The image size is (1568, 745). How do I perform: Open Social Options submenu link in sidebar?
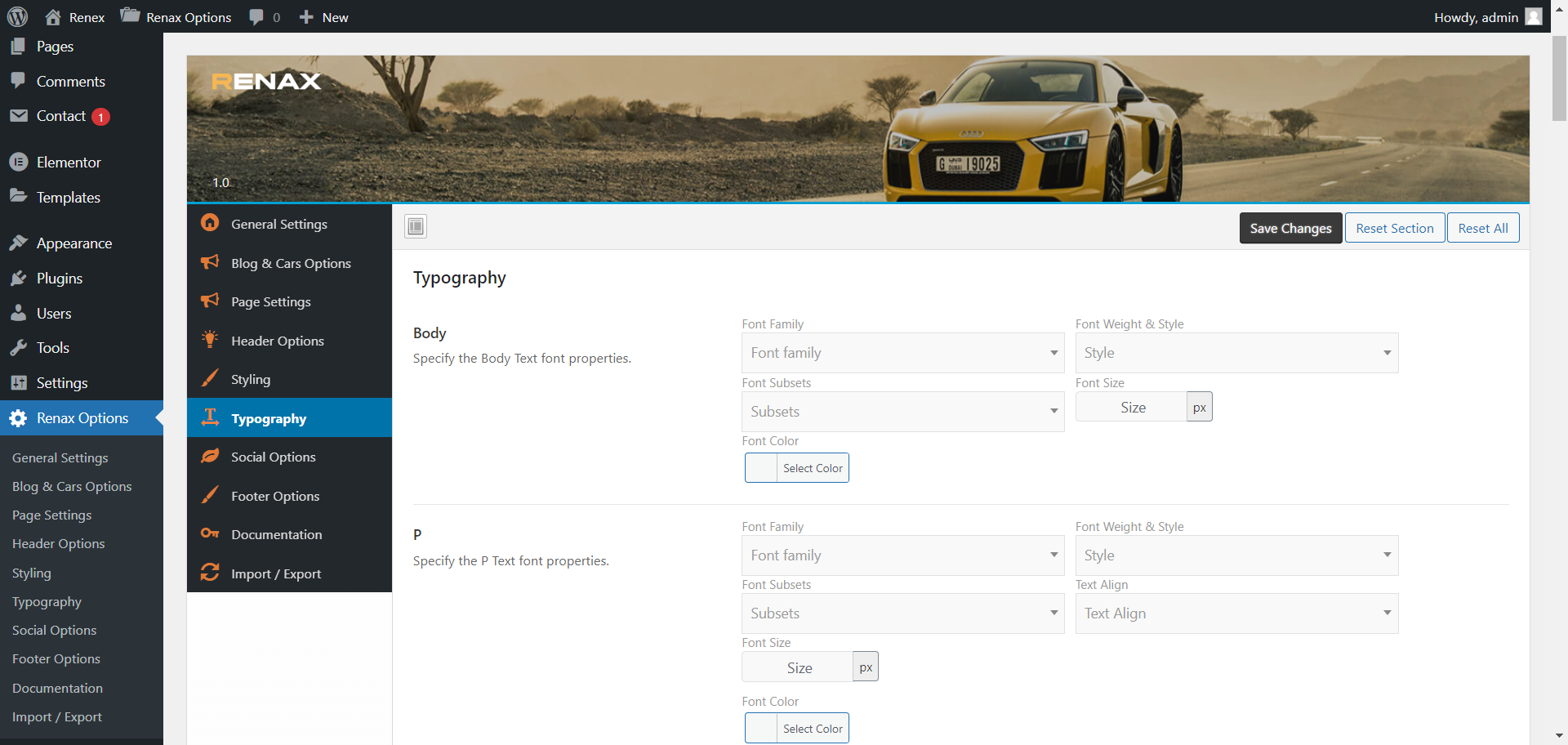point(54,631)
